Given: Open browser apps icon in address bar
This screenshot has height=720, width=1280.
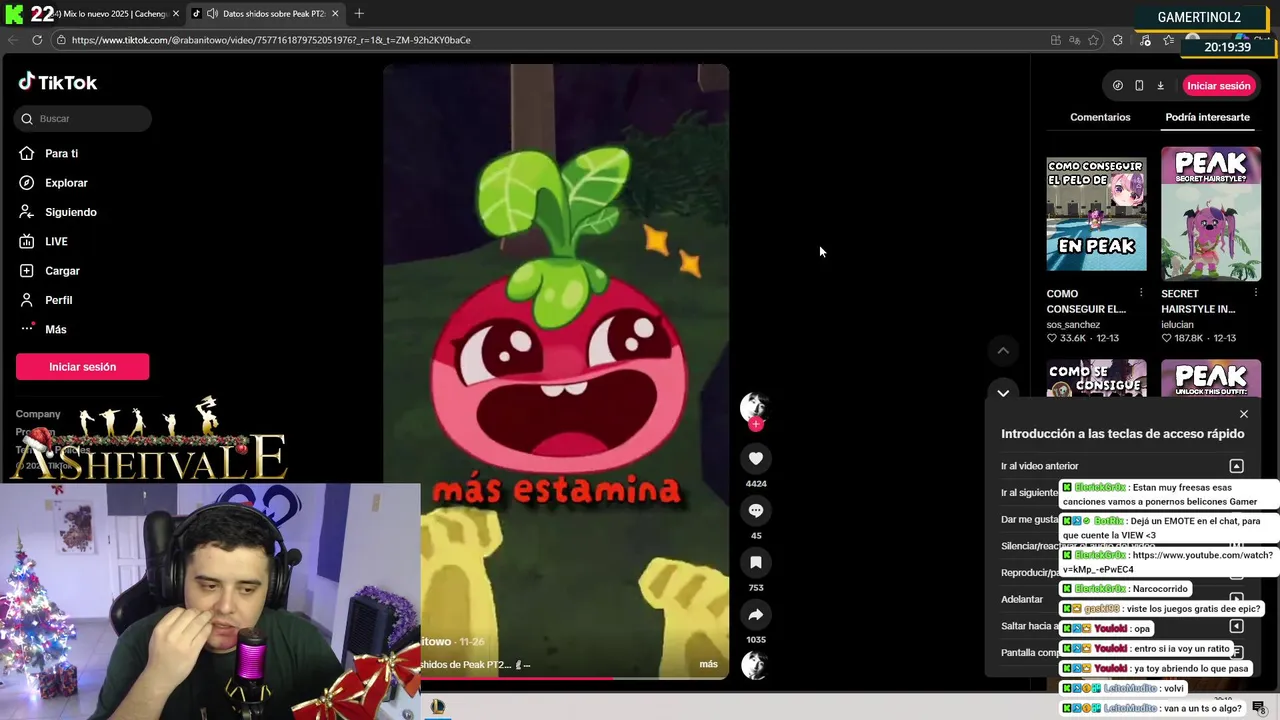Looking at the screenshot, I should tap(1056, 40).
